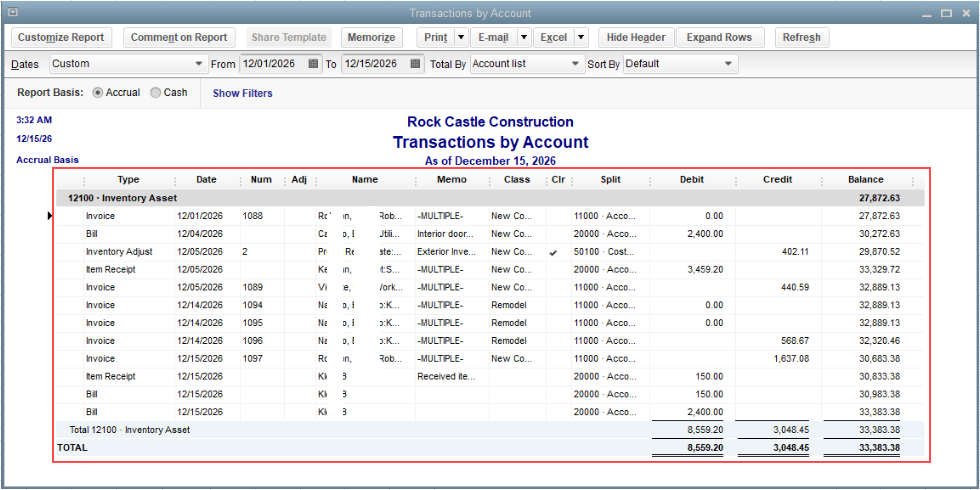The height and width of the screenshot is (490, 980).
Task: Click the window menu icon in title bar
Action: [x=12, y=12]
